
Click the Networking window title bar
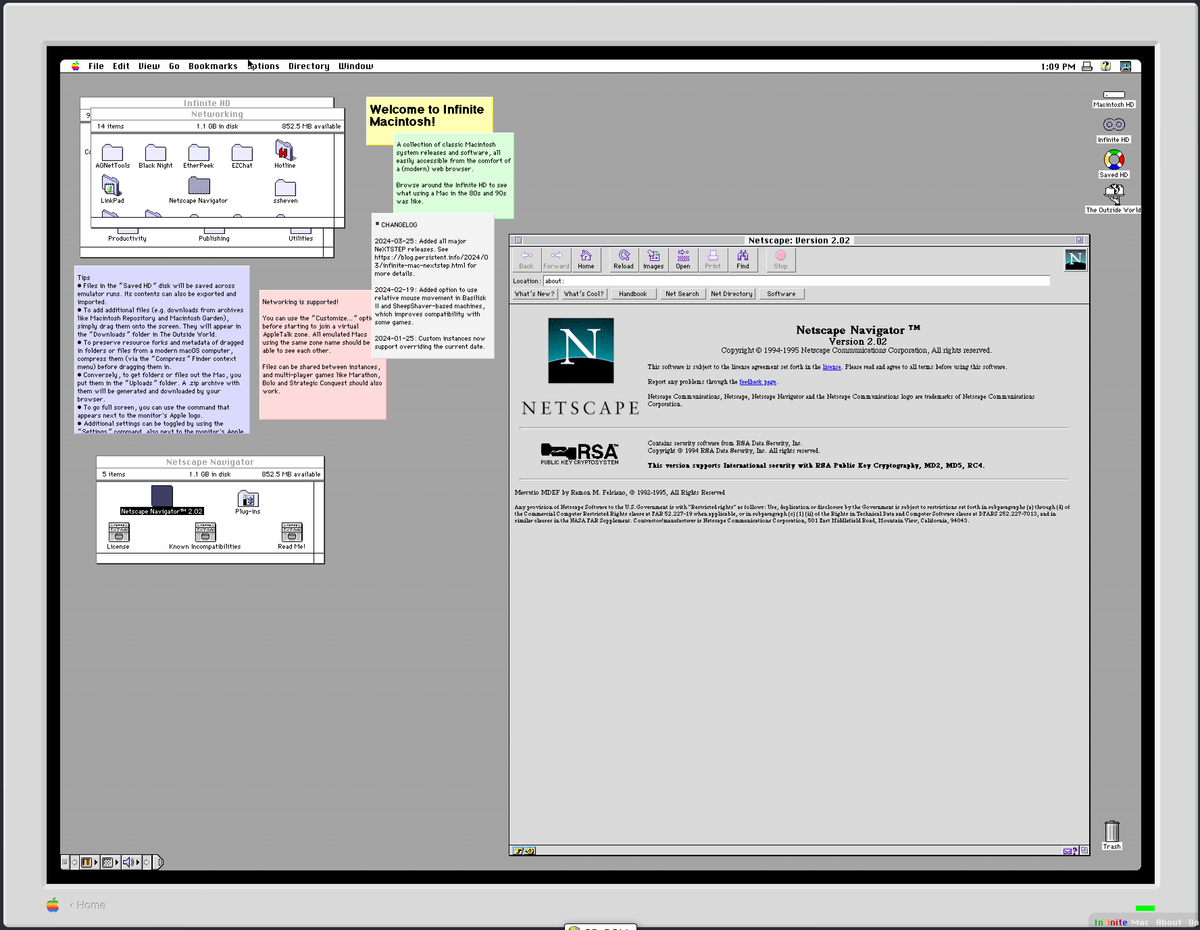point(217,114)
